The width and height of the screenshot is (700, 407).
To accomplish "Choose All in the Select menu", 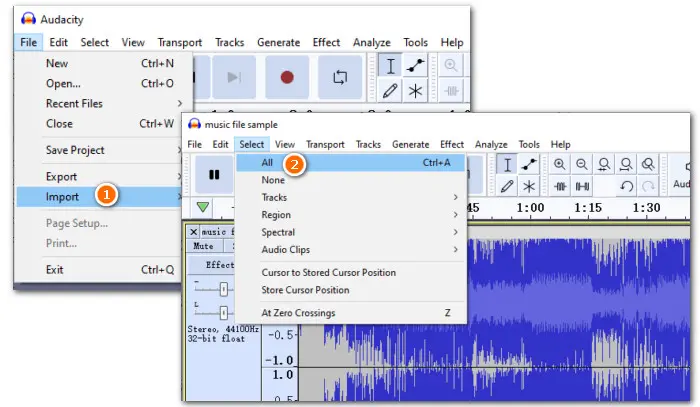I will 351,162.
